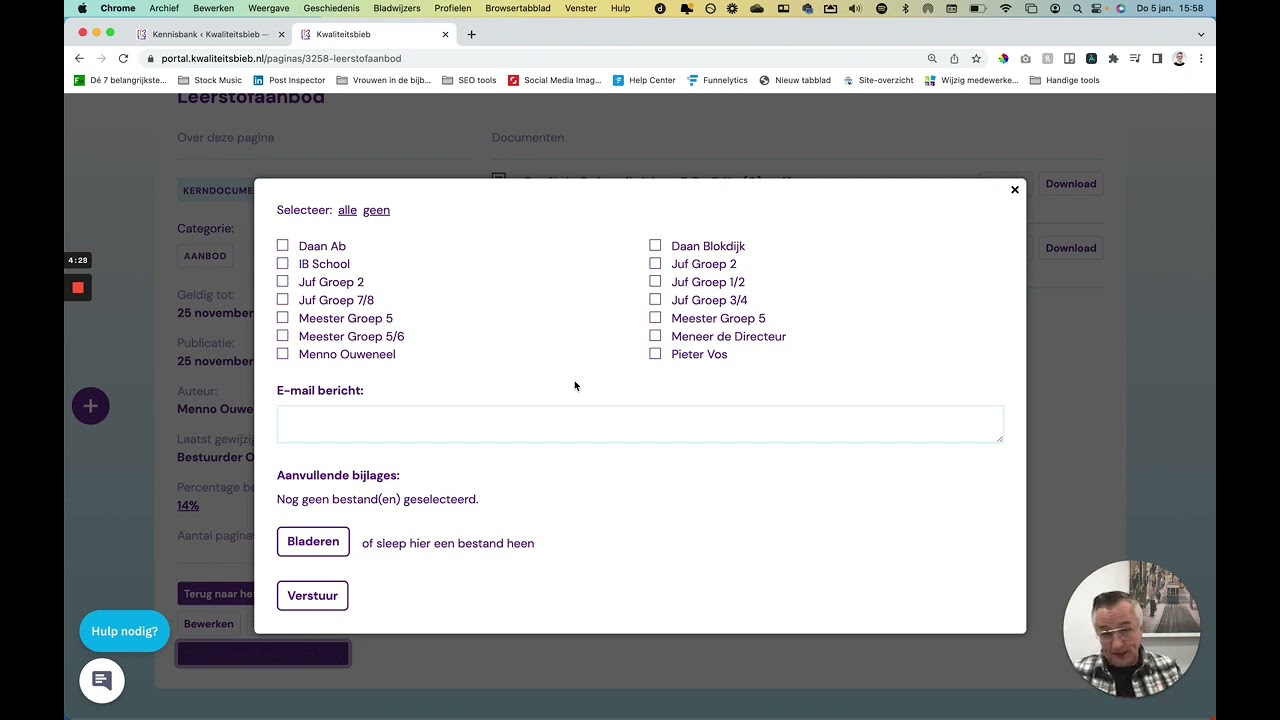Click the Verstuur button
Image resolution: width=1280 pixels, height=720 pixels.
pos(312,595)
